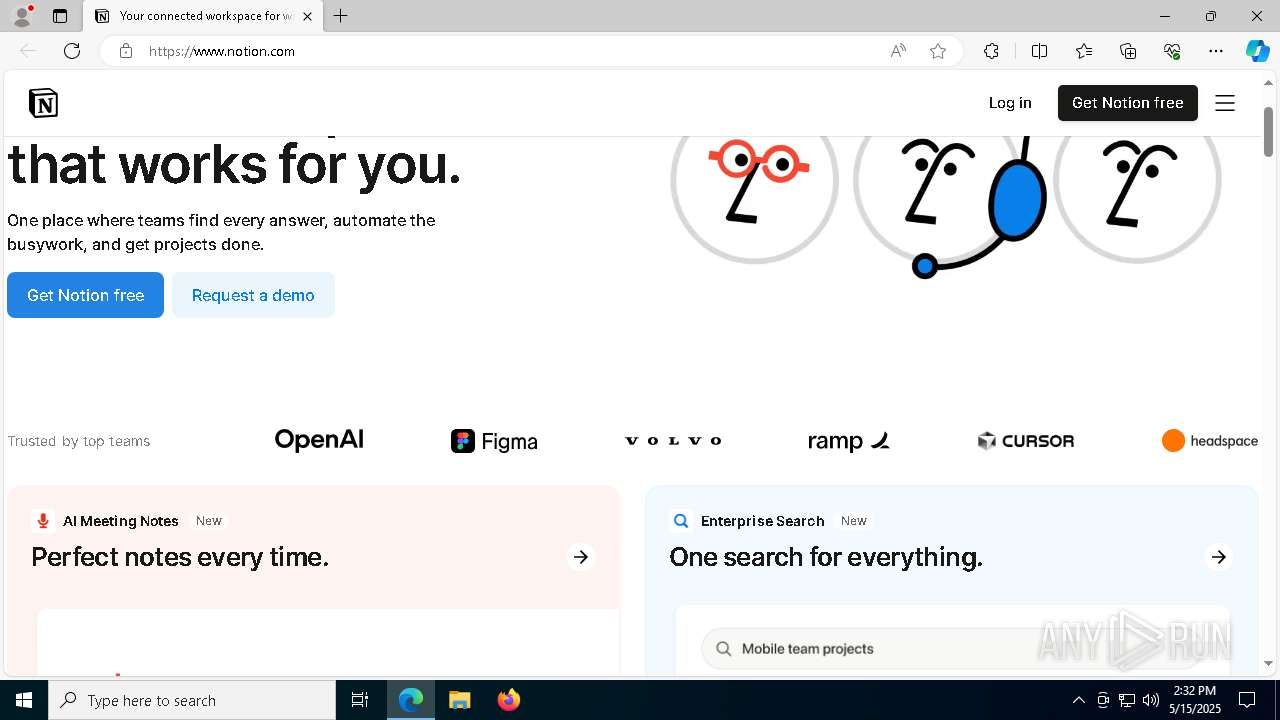Add page to favorites star icon
1280x720 pixels.
[938, 51]
